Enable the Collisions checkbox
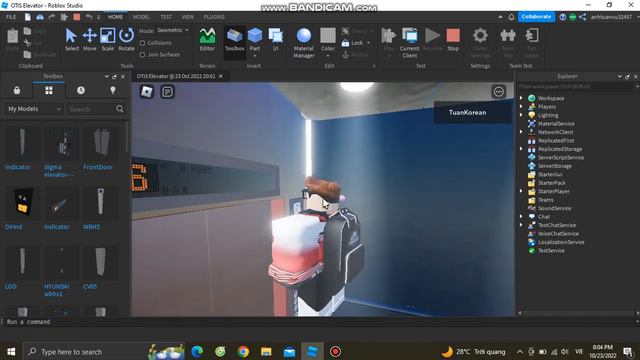 [142, 43]
